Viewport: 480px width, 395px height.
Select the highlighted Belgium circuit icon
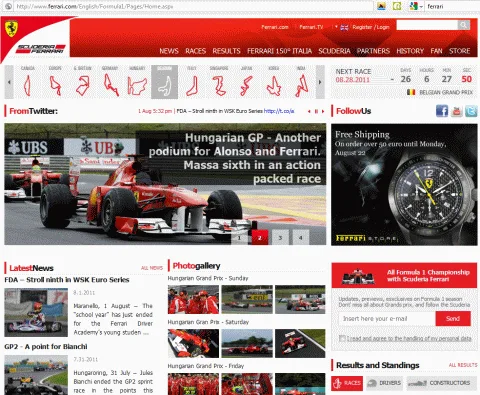(164, 82)
